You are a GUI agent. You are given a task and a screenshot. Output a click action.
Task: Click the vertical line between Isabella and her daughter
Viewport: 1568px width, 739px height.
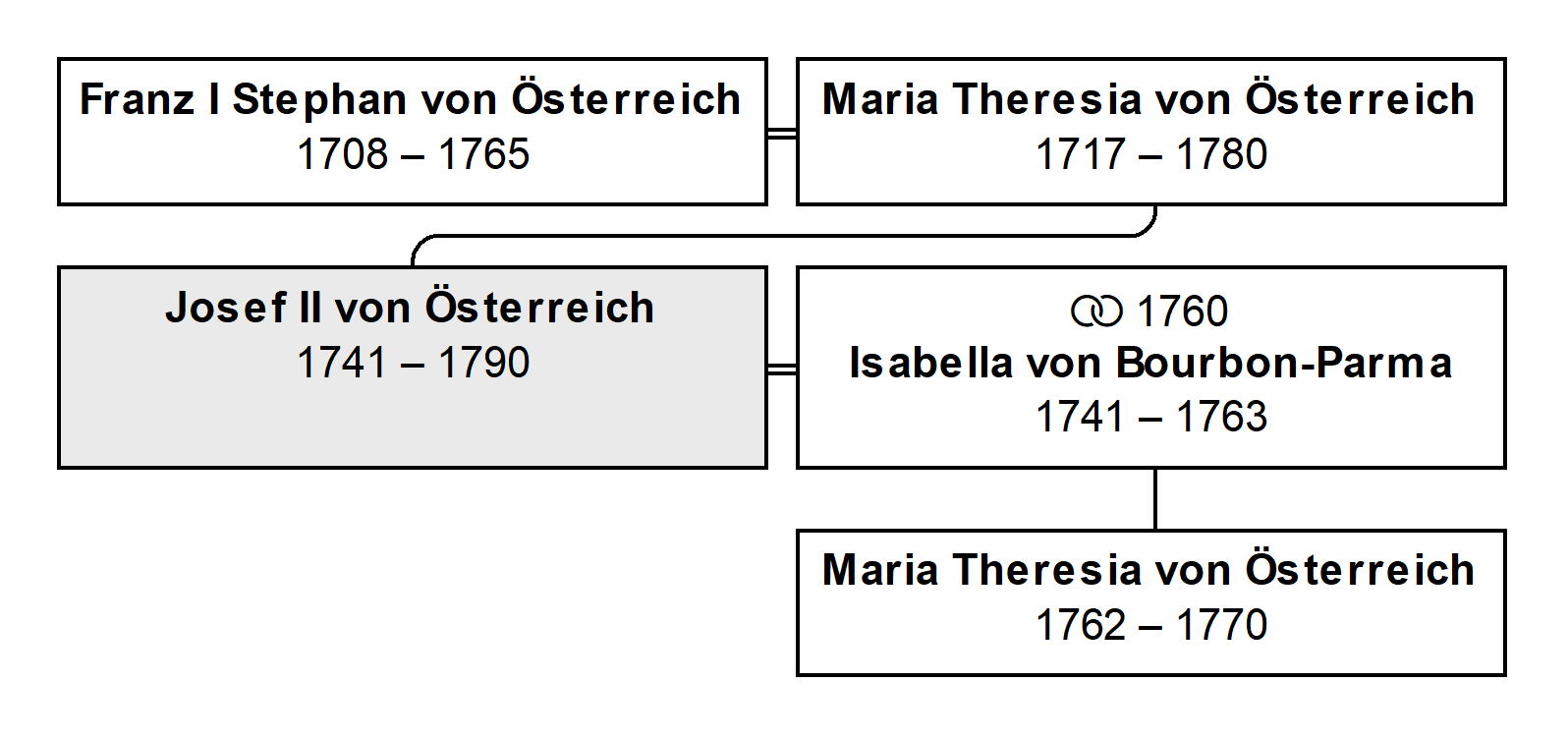pyautogui.click(x=1155, y=499)
